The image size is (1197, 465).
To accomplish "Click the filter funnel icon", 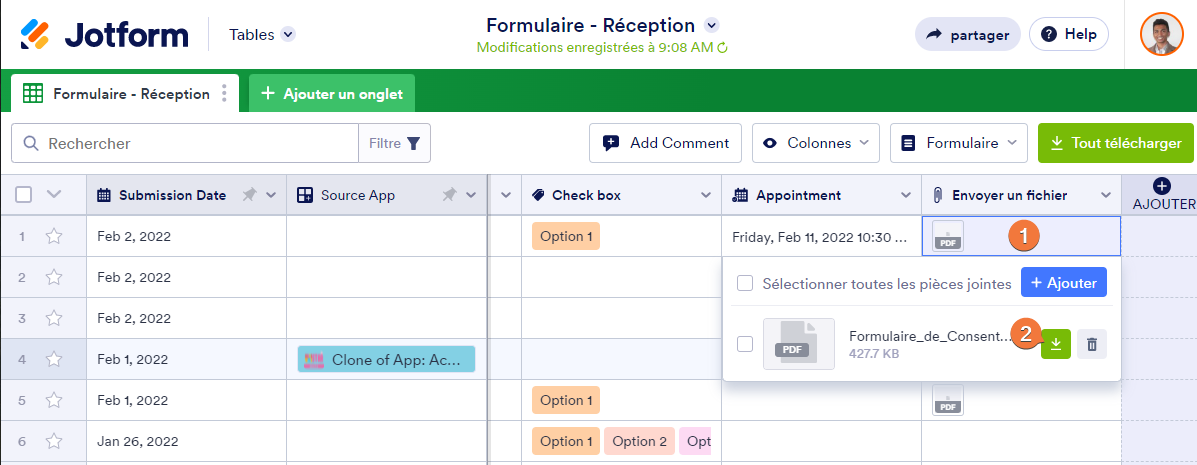I will point(413,143).
